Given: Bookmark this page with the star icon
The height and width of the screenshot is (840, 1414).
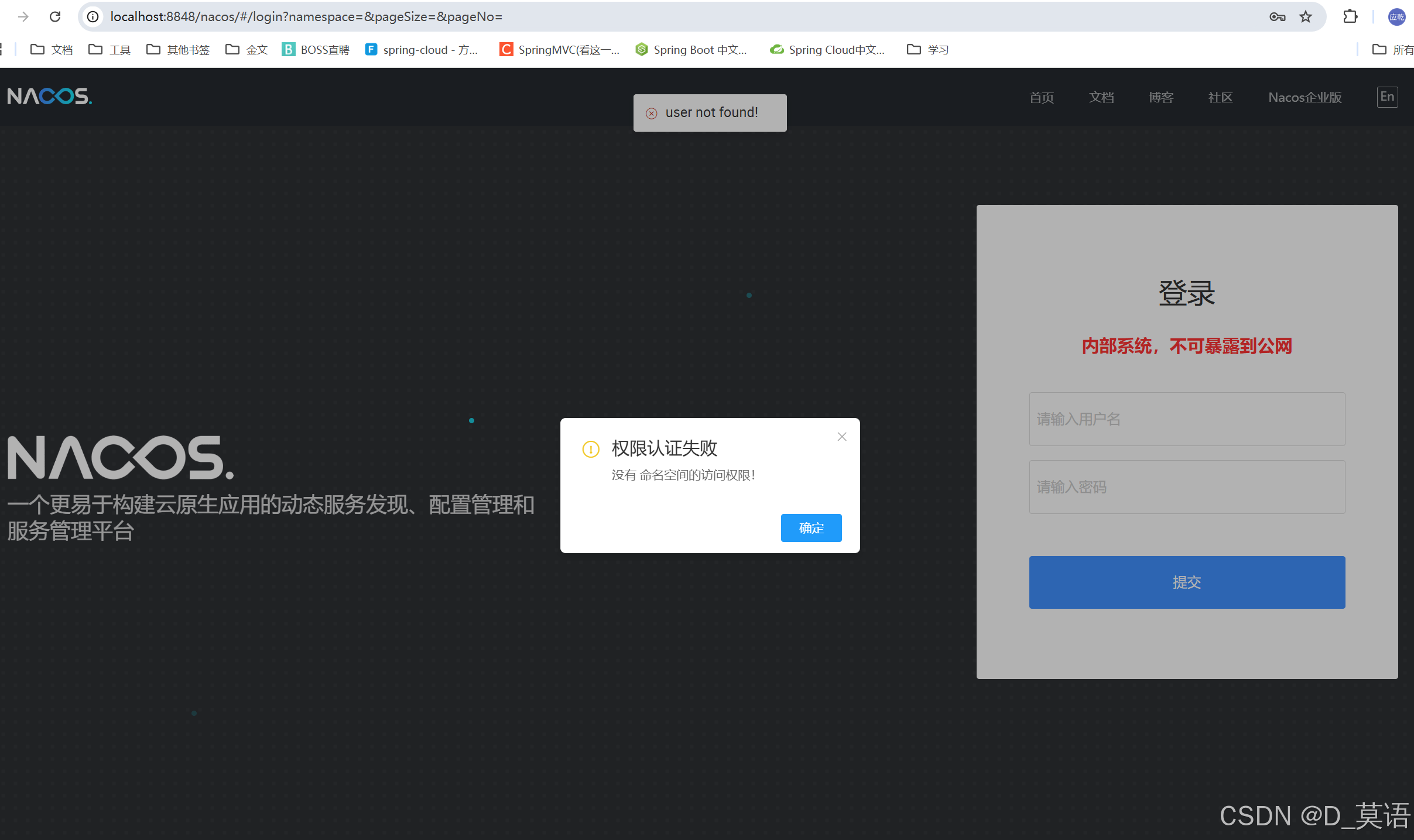Looking at the screenshot, I should pos(1306,17).
